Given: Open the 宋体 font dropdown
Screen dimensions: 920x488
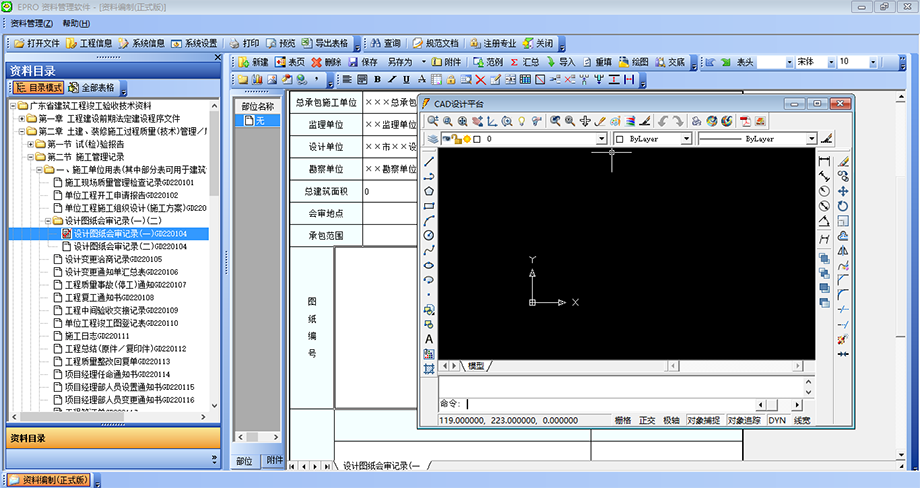Looking at the screenshot, I should pyautogui.click(x=831, y=62).
